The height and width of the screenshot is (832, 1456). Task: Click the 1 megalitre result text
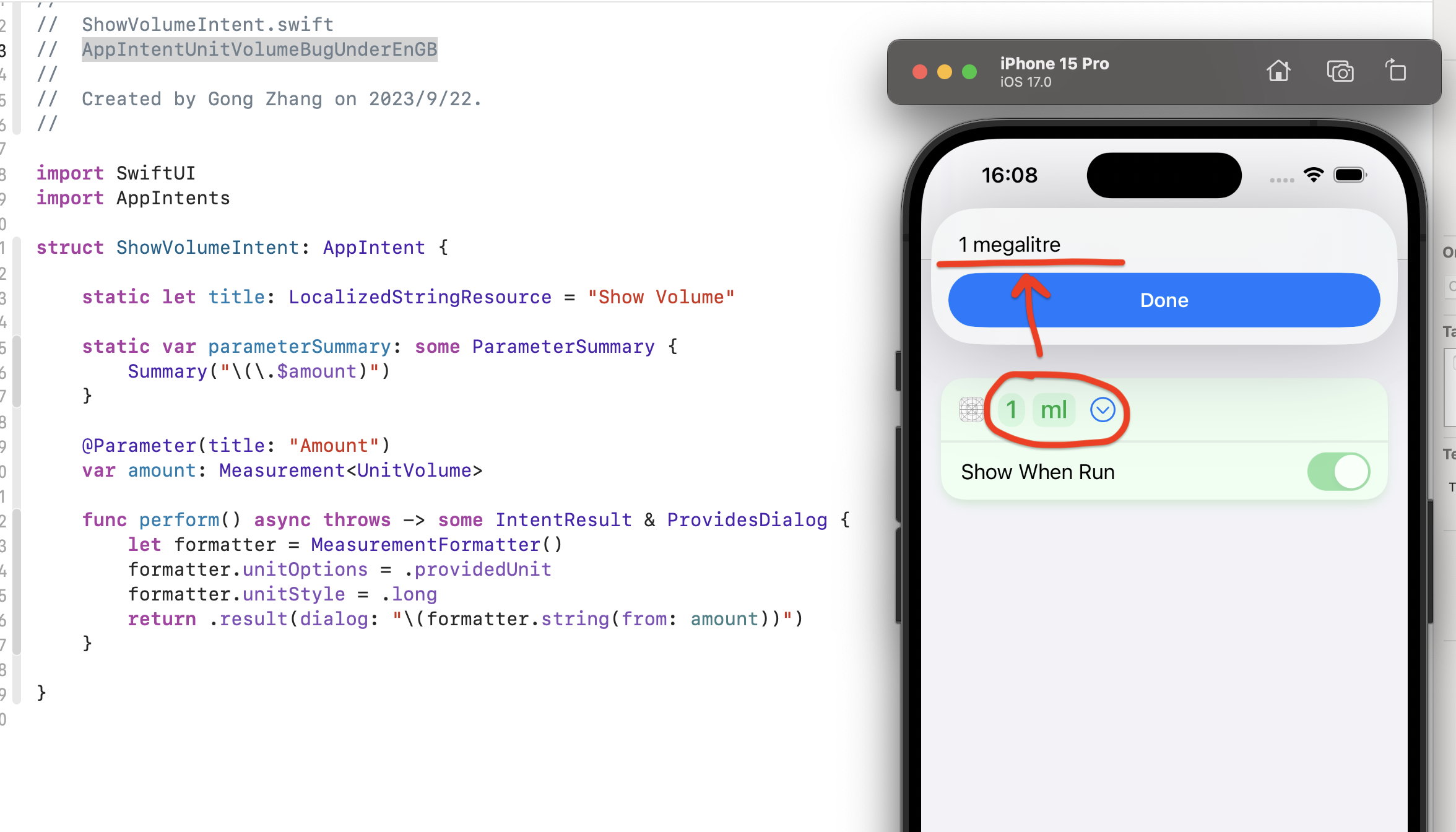click(x=1010, y=245)
